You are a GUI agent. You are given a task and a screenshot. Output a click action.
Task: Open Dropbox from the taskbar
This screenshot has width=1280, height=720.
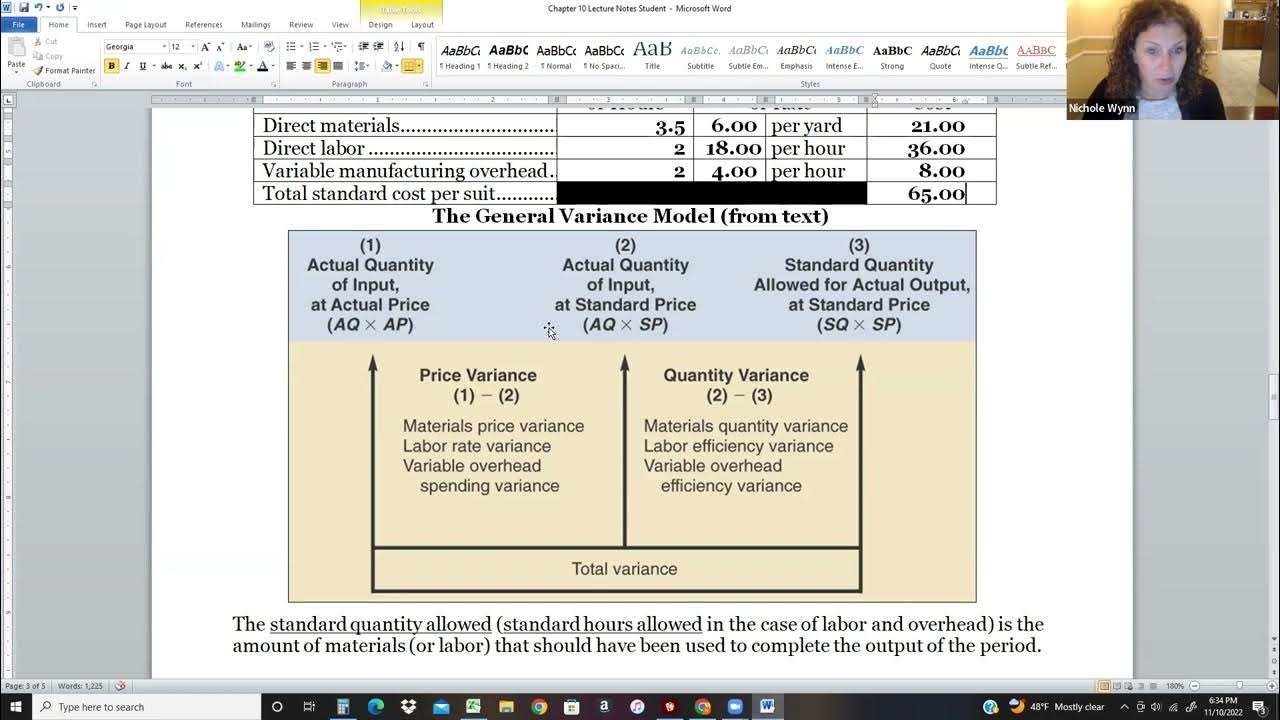(408, 707)
